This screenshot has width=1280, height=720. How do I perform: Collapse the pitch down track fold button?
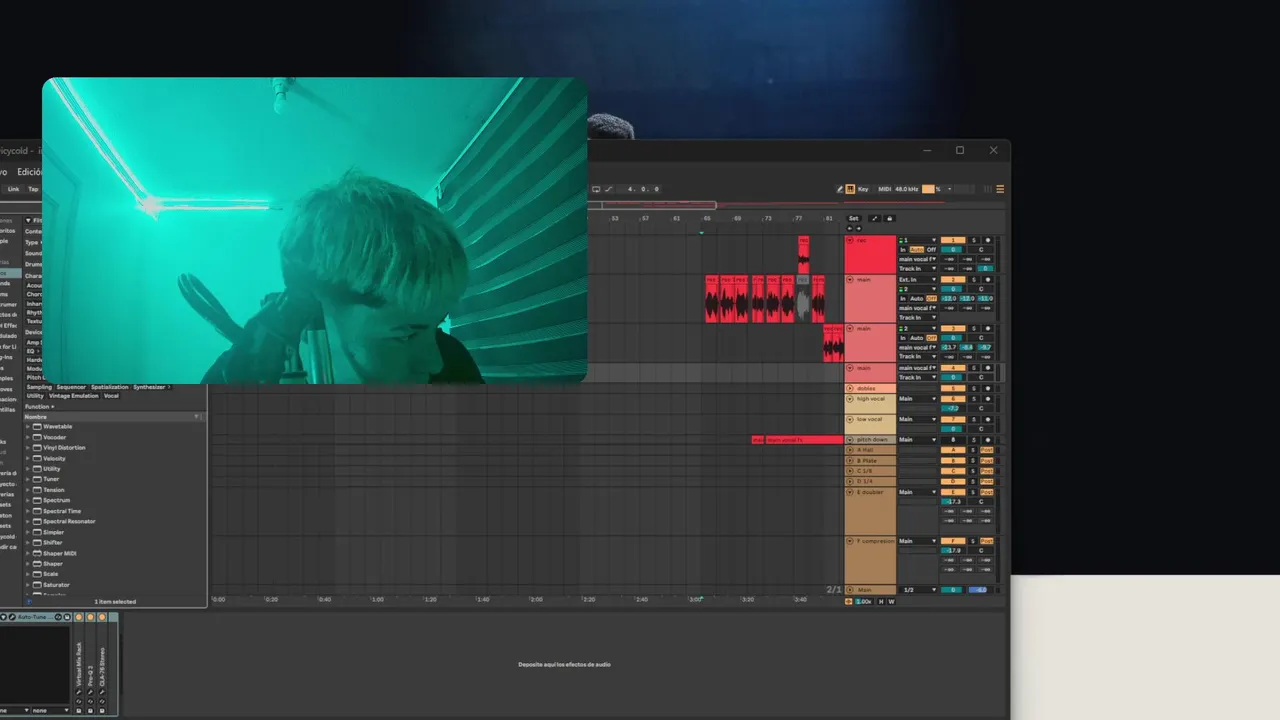tap(850, 440)
